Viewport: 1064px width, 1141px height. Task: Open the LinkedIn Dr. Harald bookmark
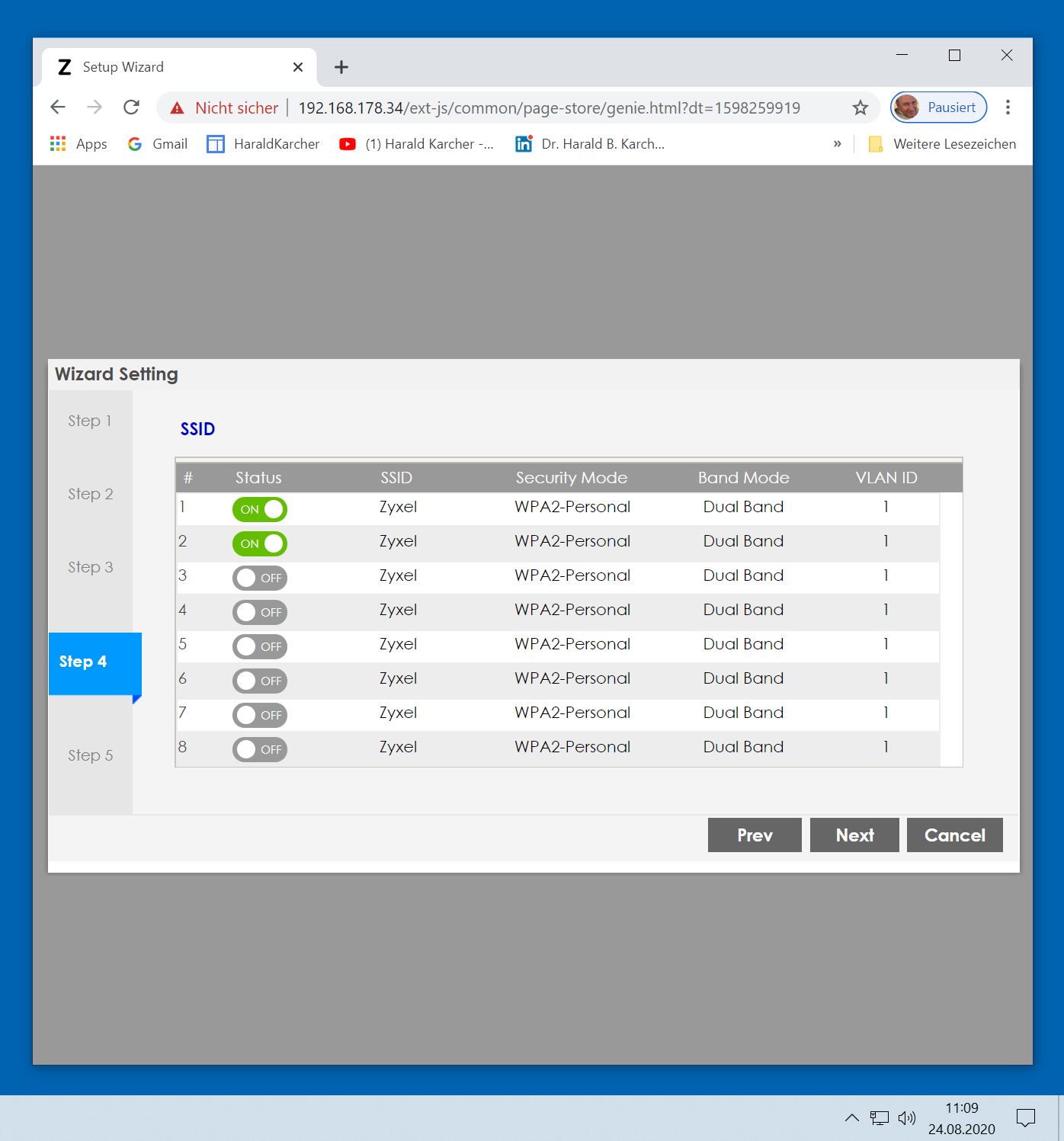590,144
